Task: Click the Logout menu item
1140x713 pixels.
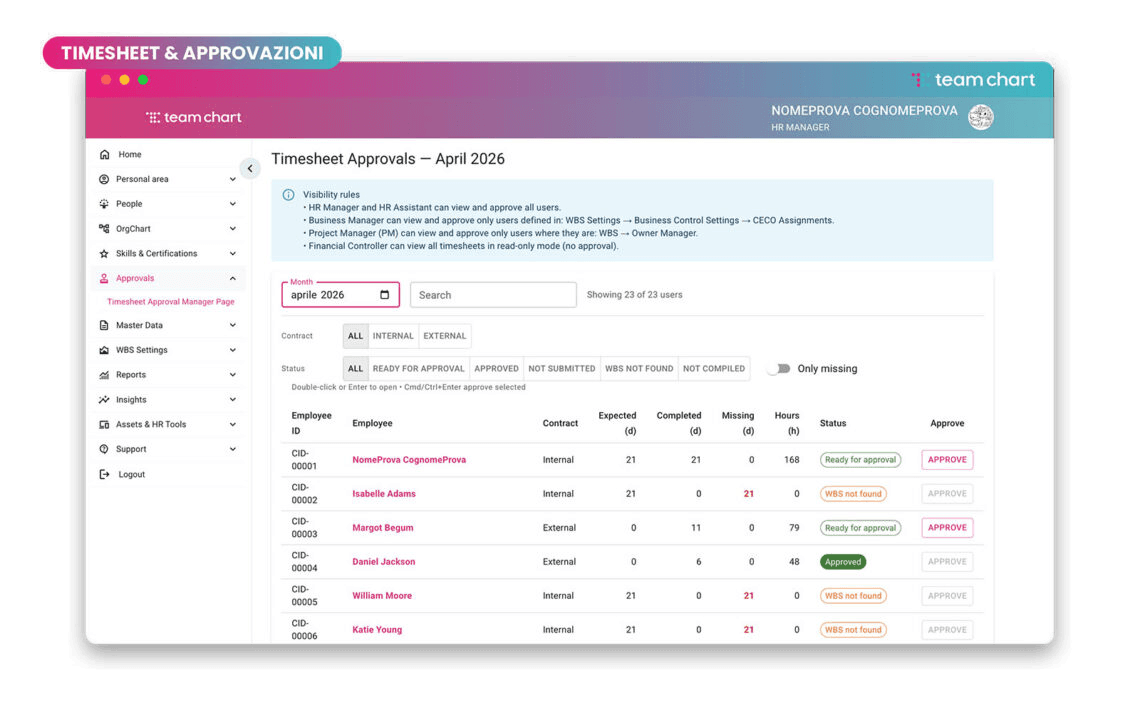Action: (x=169, y=474)
